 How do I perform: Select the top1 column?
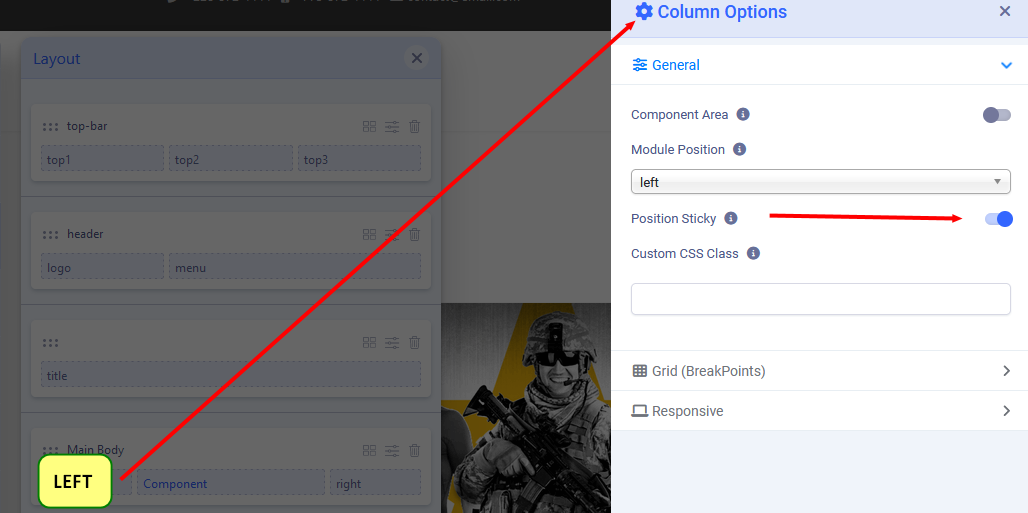coord(102,159)
